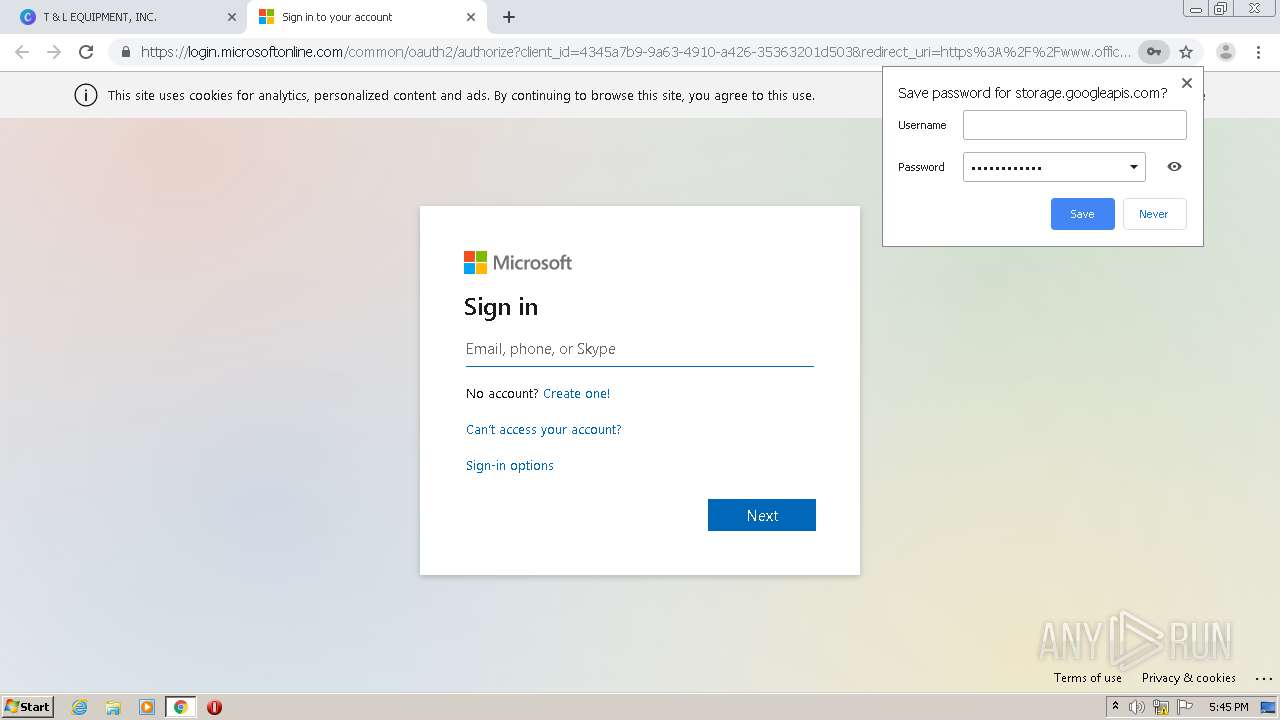Click the Chrome taskbar icon
The height and width of the screenshot is (720, 1280).
click(180, 707)
